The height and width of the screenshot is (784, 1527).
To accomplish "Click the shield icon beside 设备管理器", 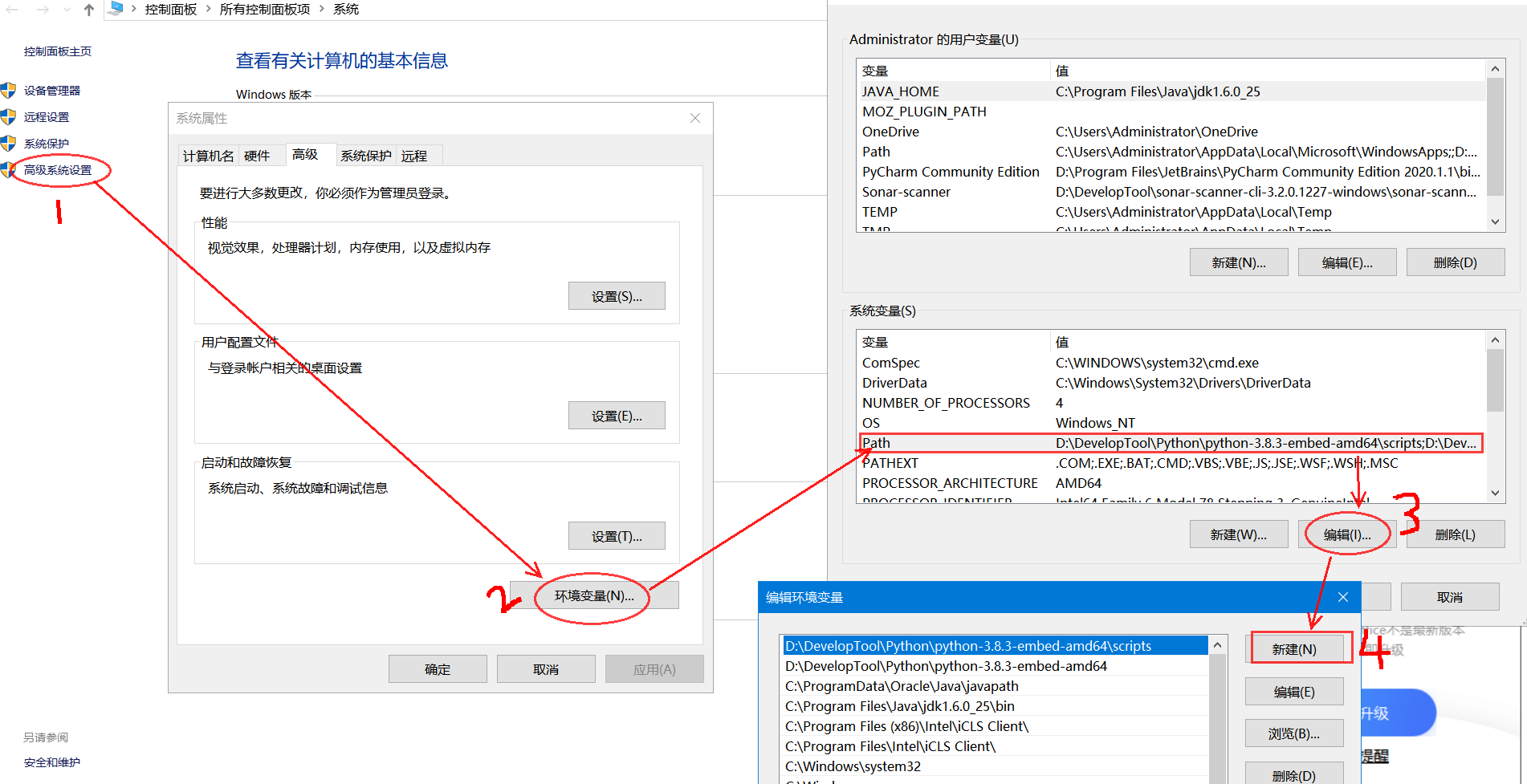I will click(x=8, y=90).
